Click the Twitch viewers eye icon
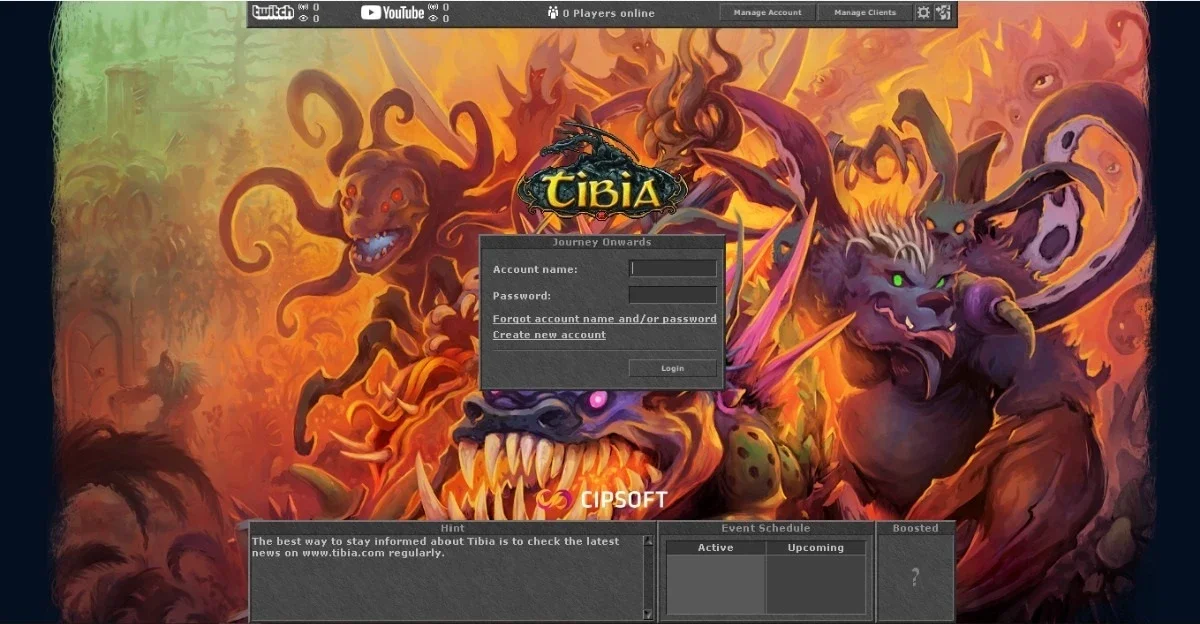This screenshot has width=1200, height=624. [303, 18]
